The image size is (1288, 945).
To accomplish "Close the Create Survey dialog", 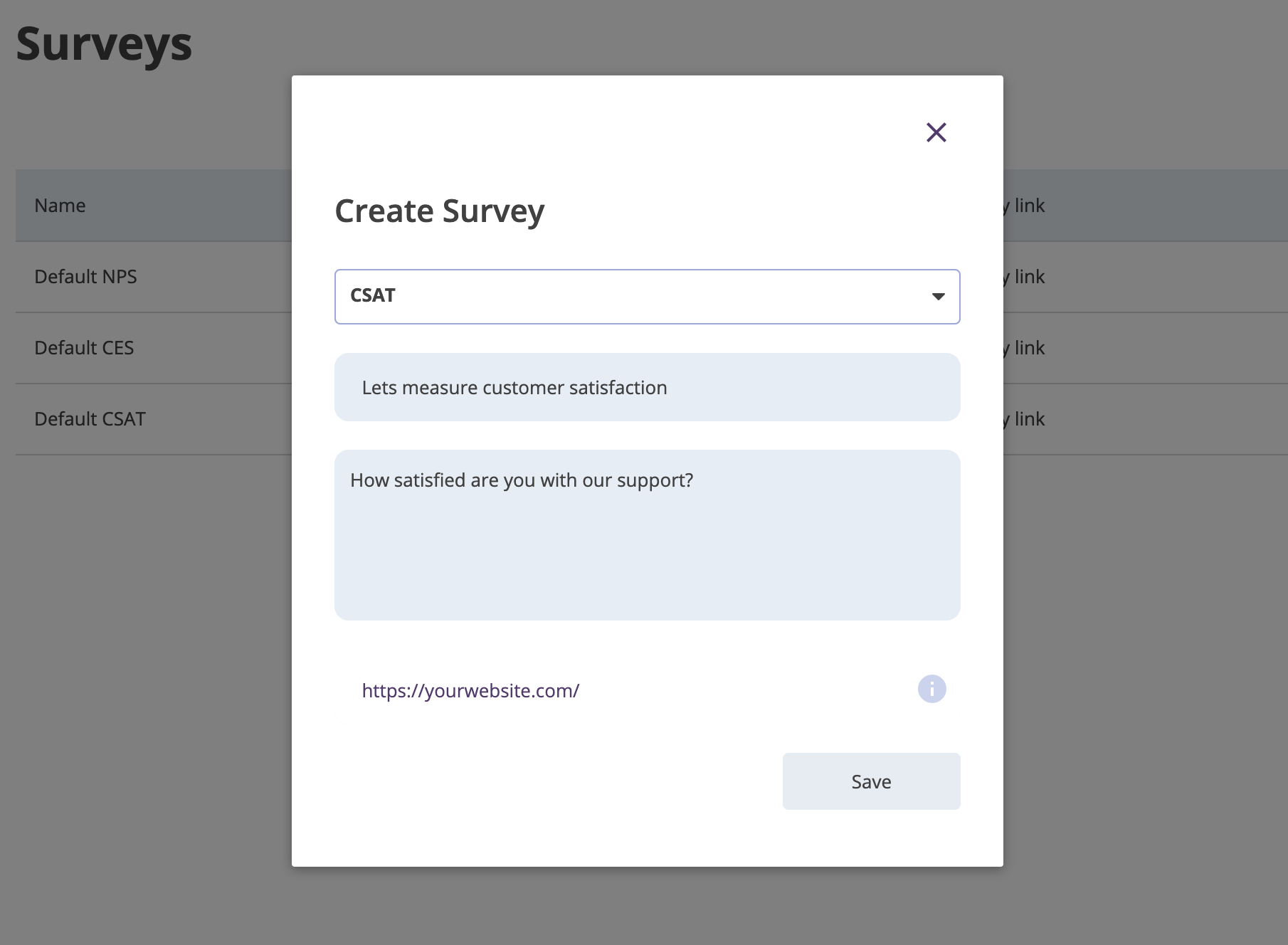I will point(936,132).
